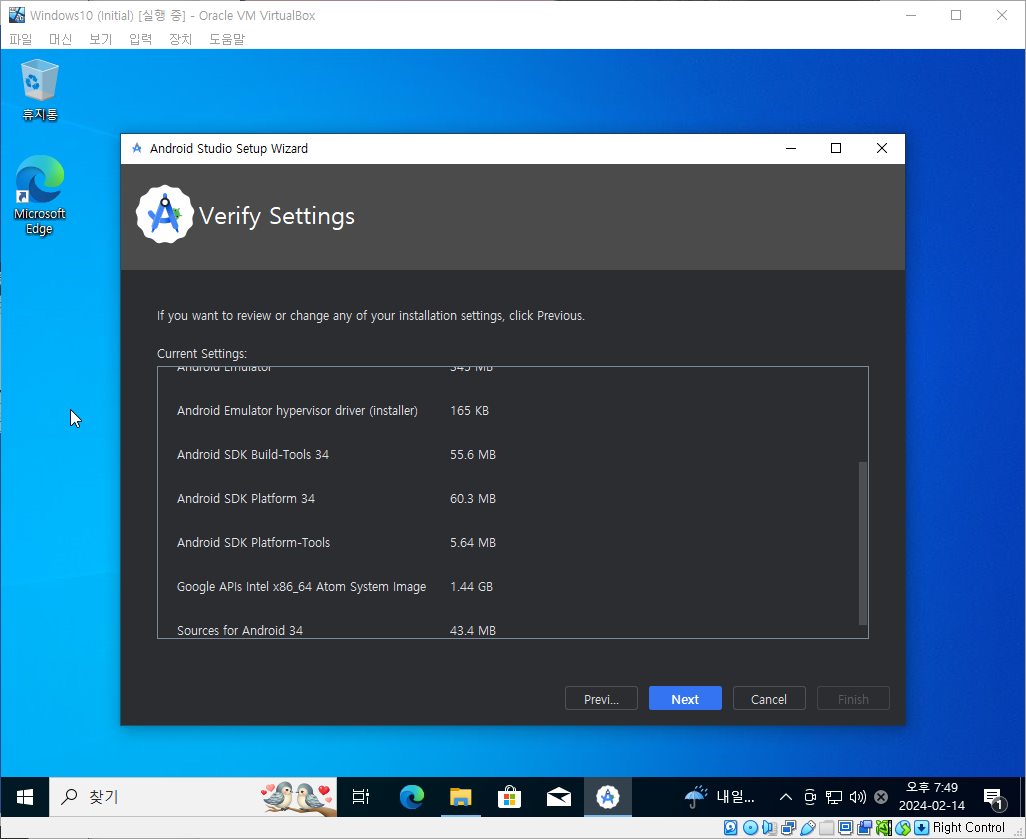Click the Meet Now tray icon

[x=809, y=796]
